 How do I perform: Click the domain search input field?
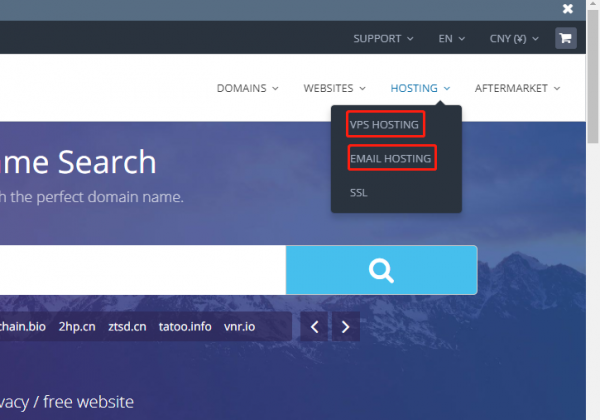140,270
